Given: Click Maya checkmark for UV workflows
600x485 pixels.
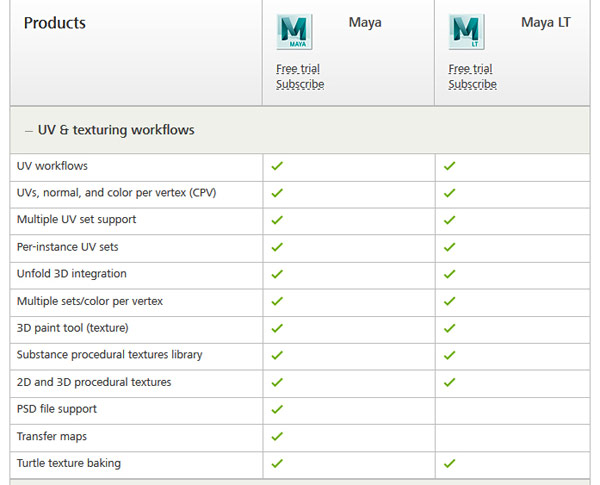Looking at the screenshot, I should pos(277,166).
